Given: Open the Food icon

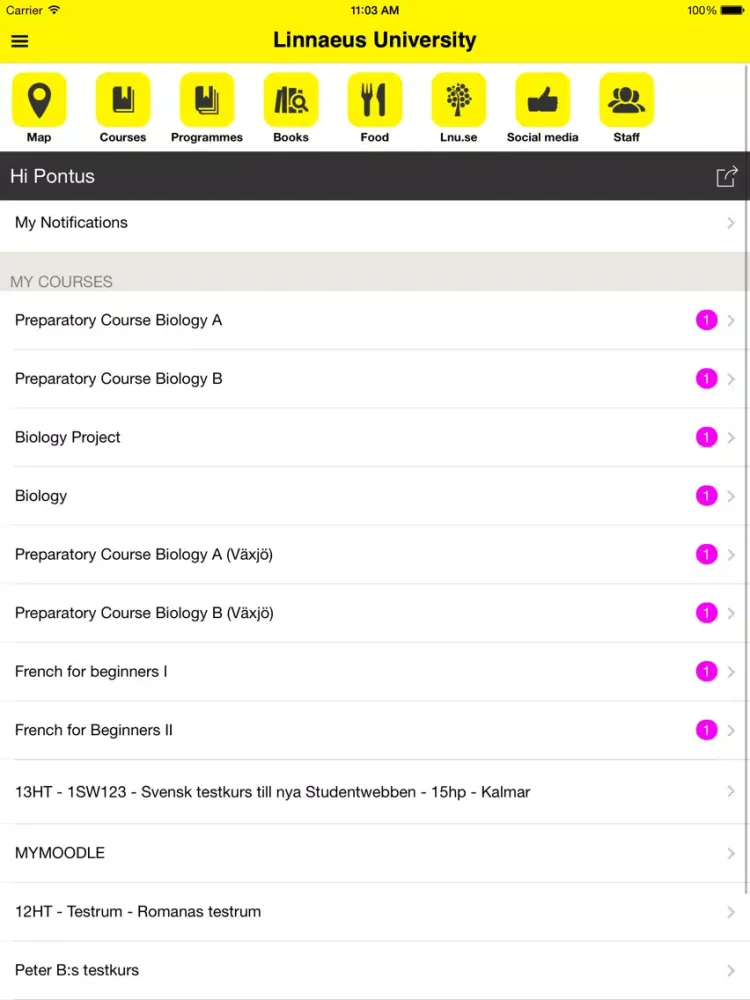Looking at the screenshot, I should (x=374, y=99).
